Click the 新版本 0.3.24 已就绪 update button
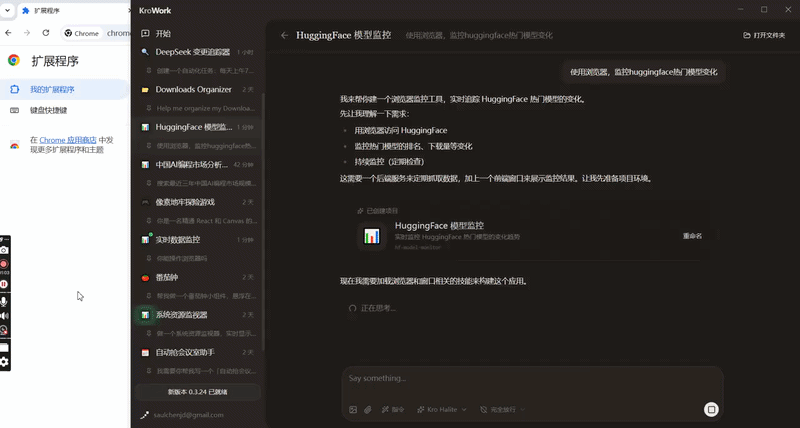 [x=198, y=392]
